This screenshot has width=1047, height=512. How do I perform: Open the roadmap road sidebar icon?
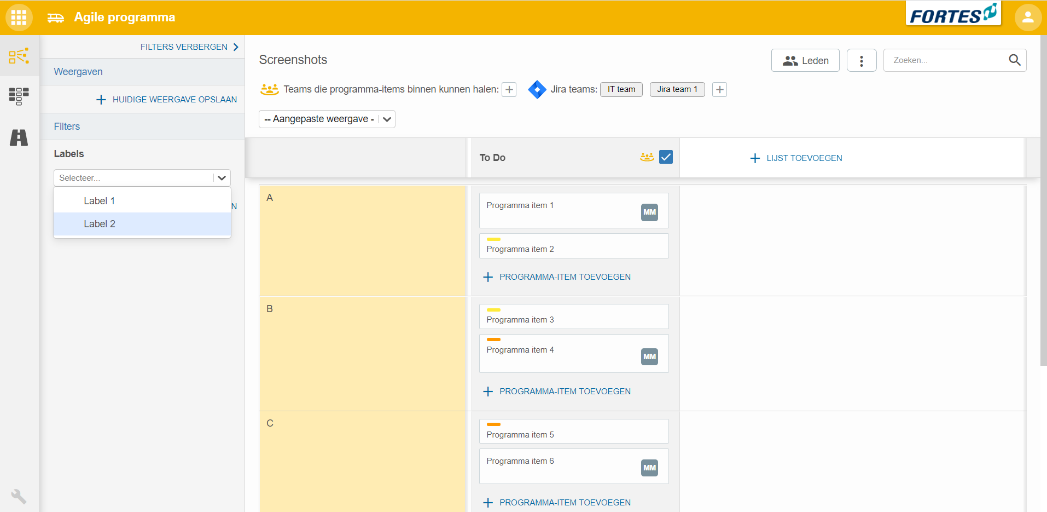click(x=19, y=137)
